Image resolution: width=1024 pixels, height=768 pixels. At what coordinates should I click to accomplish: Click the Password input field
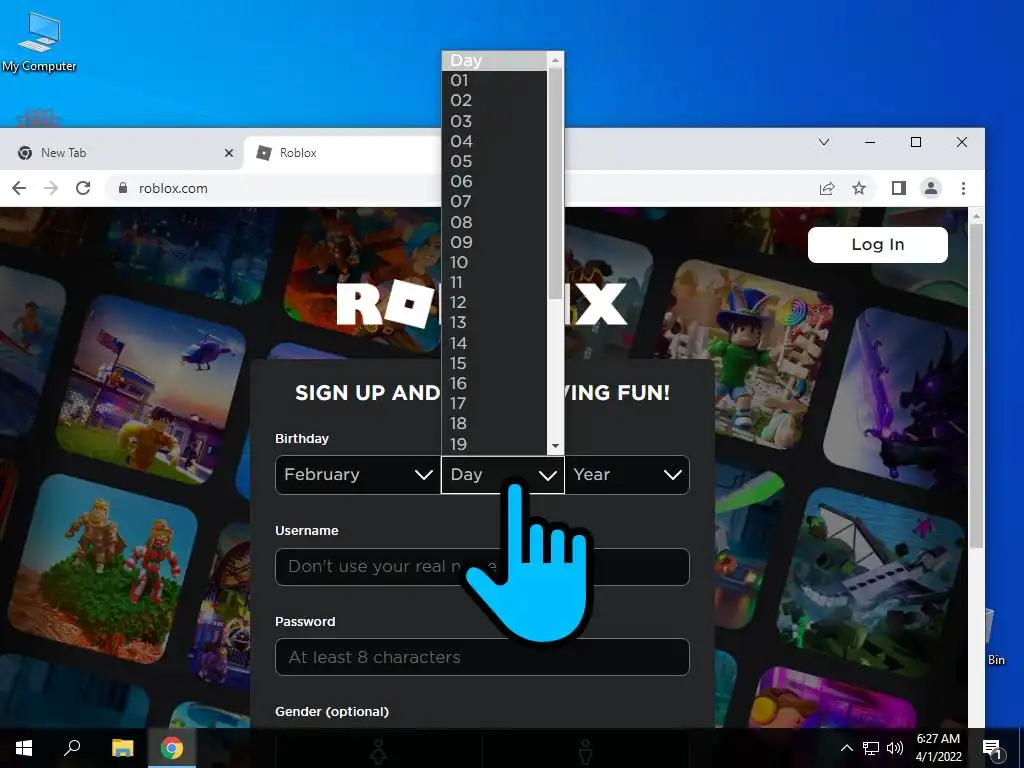click(x=482, y=657)
